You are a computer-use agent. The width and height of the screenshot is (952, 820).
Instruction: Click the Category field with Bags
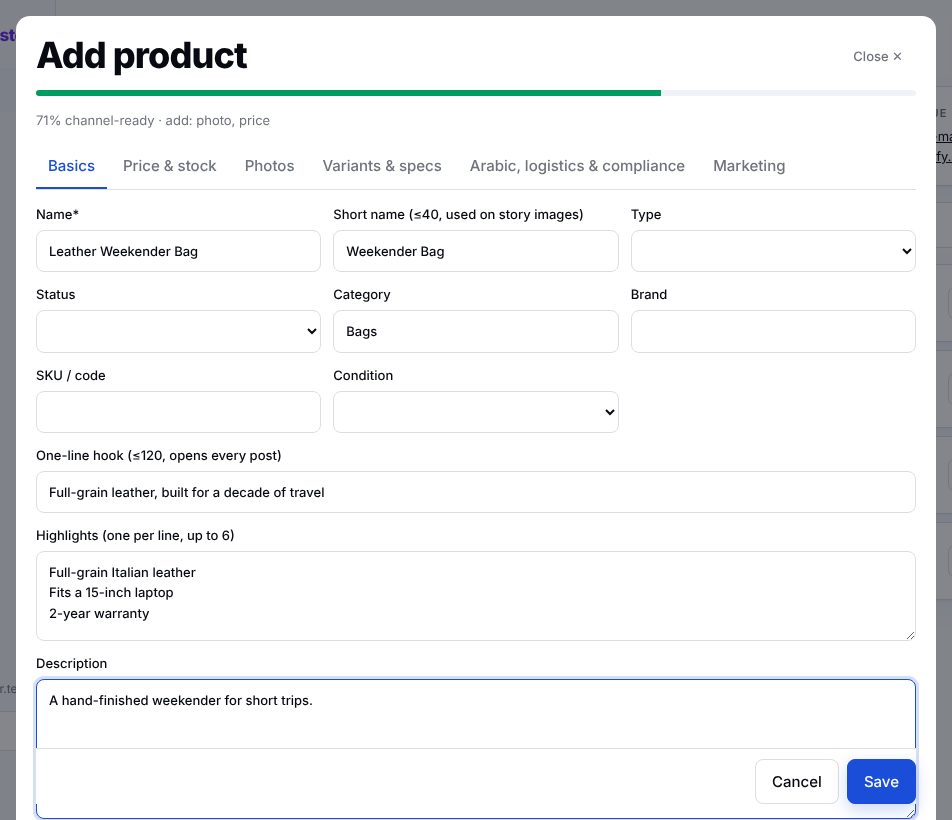click(475, 331)
